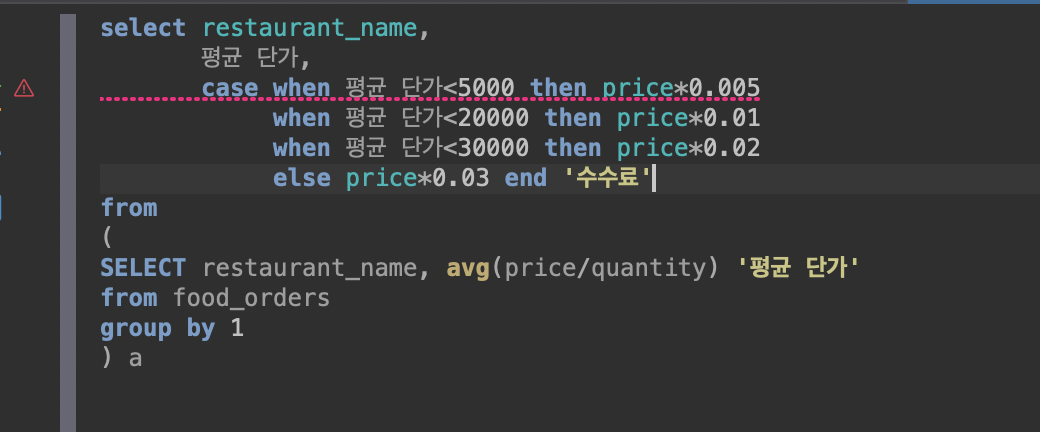Click the 'end' keyword
1040x432 pixels.
526,178
